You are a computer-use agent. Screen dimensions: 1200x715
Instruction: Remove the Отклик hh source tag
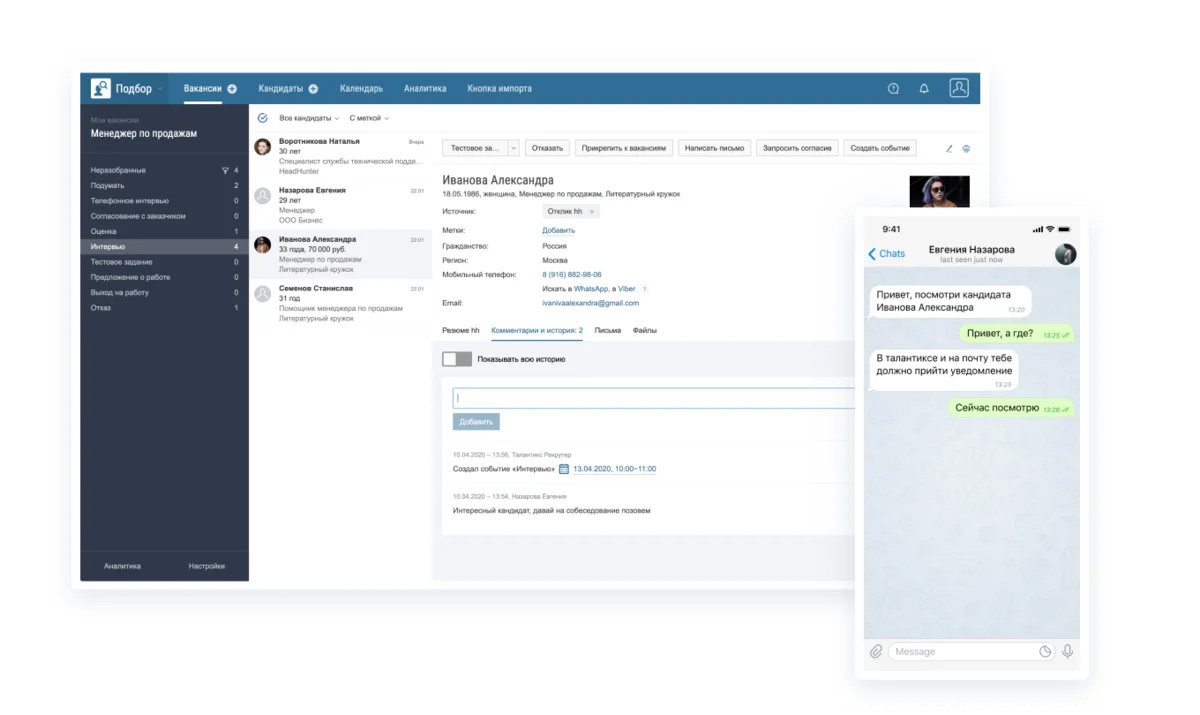point(591,212)
